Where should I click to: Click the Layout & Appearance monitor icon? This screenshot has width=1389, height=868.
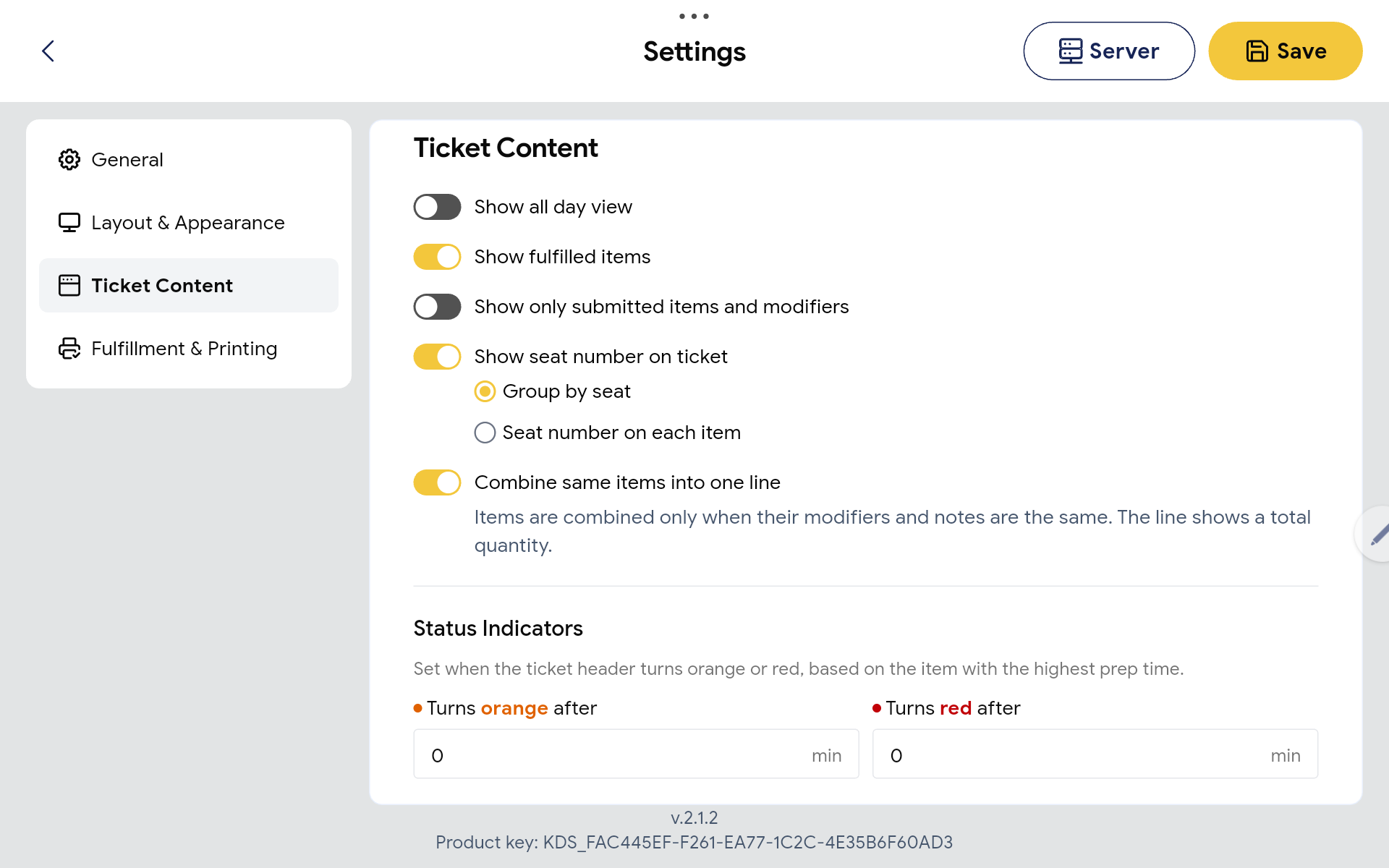[x=69, y=222]
